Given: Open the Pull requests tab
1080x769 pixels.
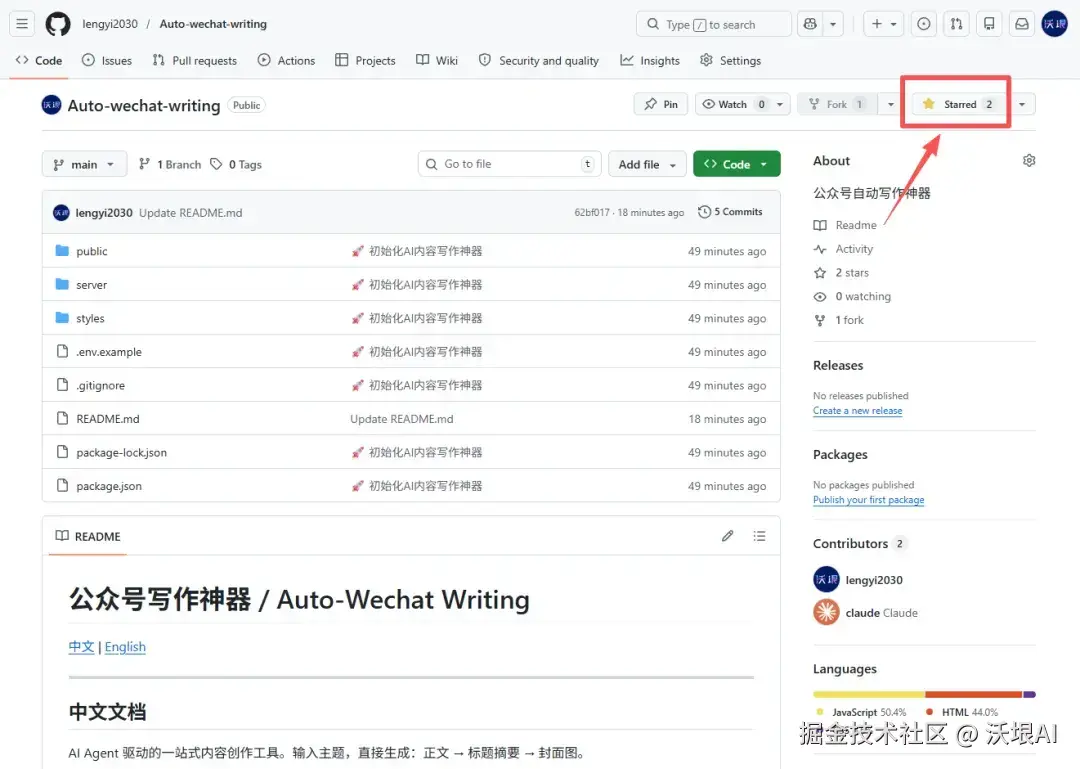Looking at the screenshot, I should (194, 61).
